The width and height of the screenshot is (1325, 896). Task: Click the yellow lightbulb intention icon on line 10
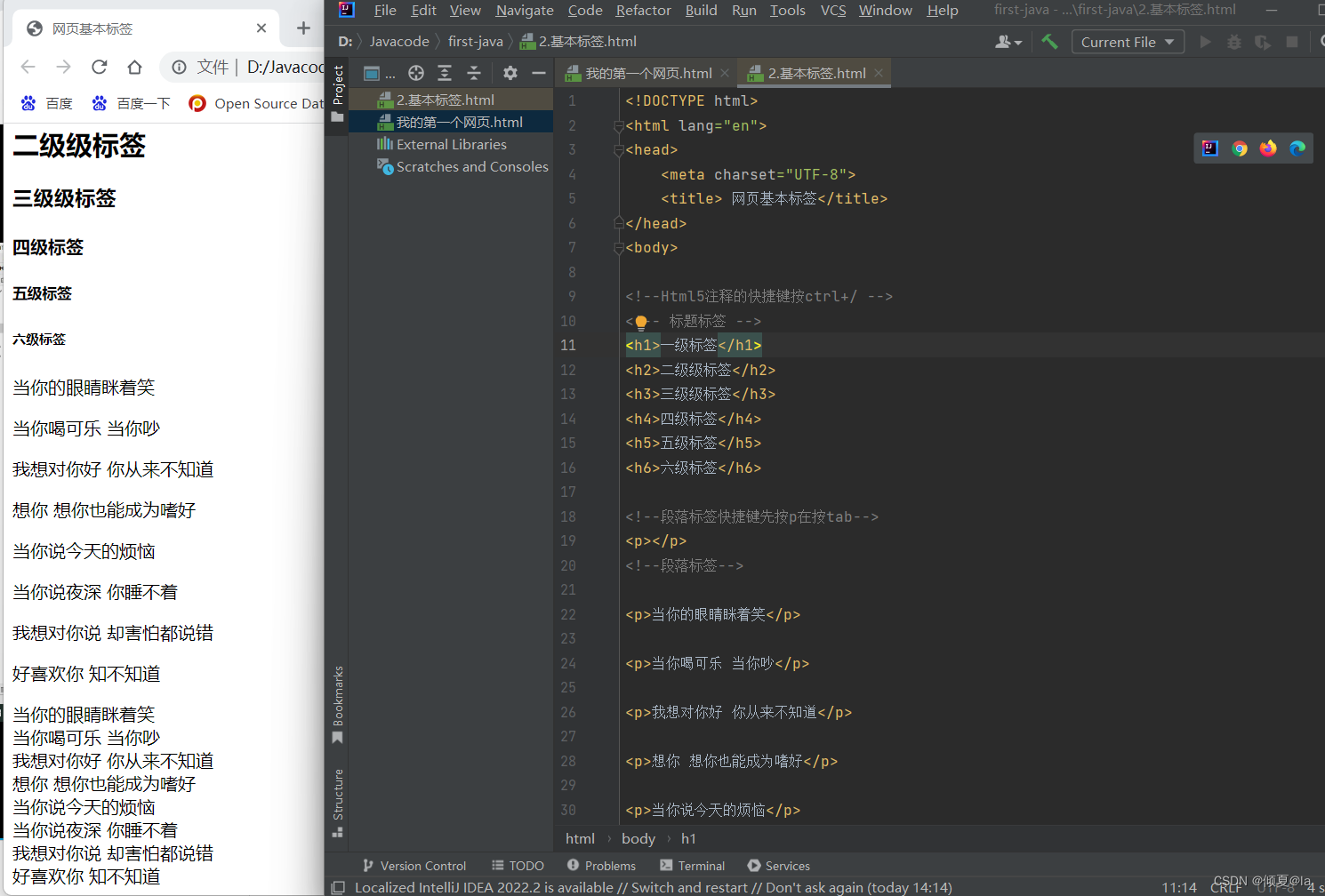(641, 323)
